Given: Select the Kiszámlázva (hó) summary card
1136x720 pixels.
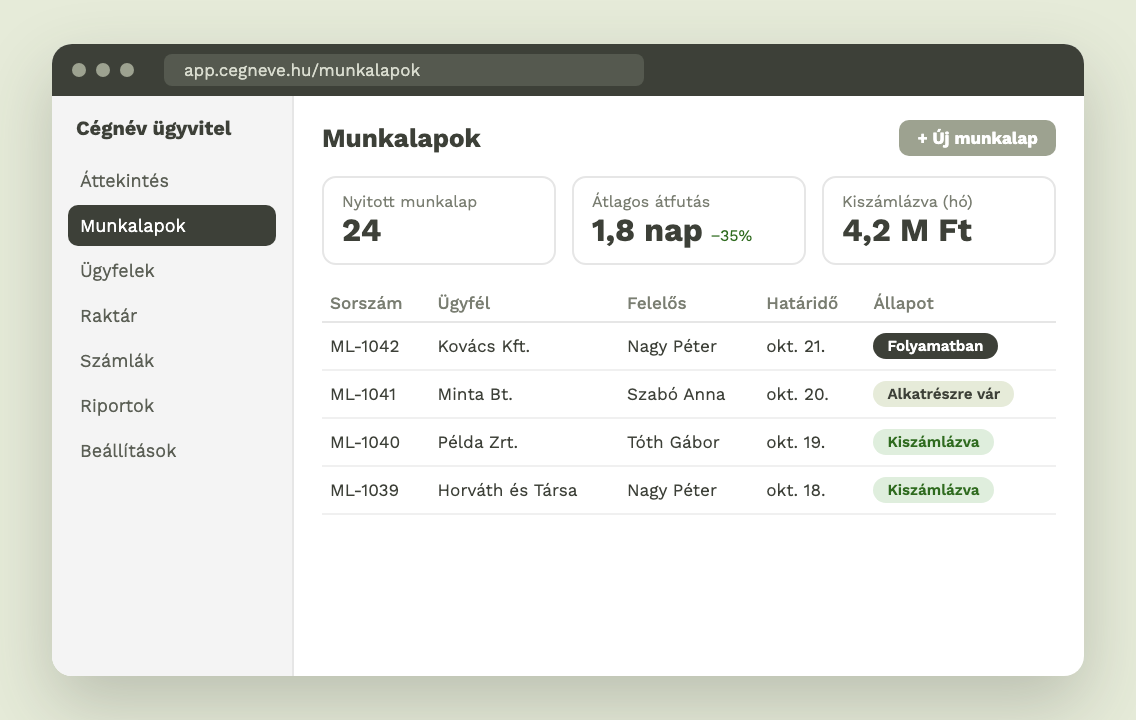Looking at the screenshot, I should [938, 220].
